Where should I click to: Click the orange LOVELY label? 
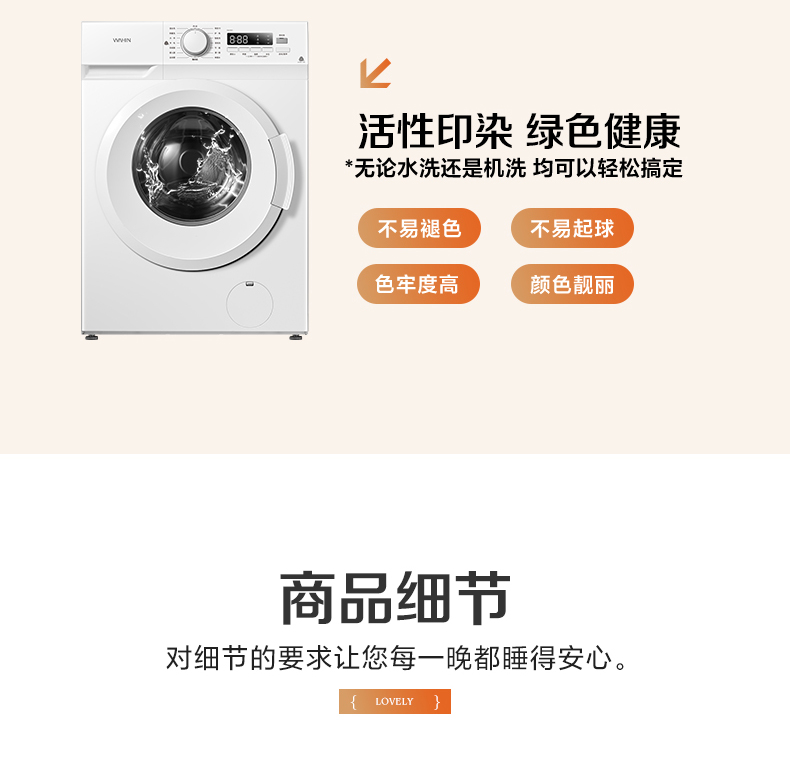(394, 701)
